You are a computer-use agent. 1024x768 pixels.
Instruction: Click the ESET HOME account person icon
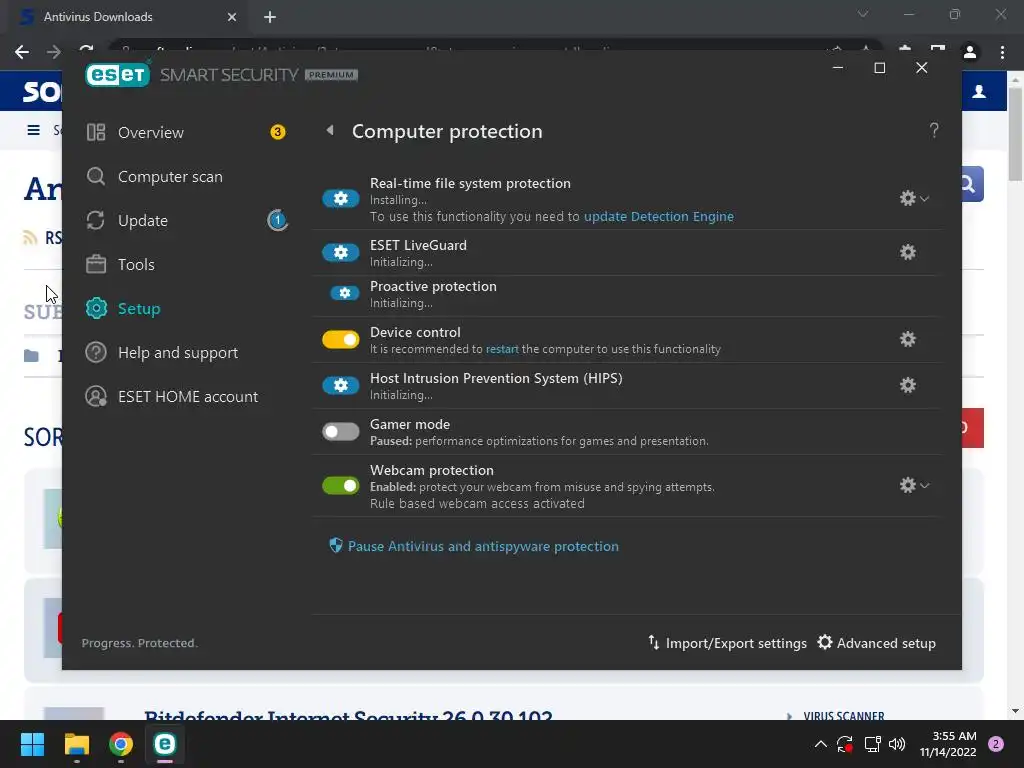[96, 396]
